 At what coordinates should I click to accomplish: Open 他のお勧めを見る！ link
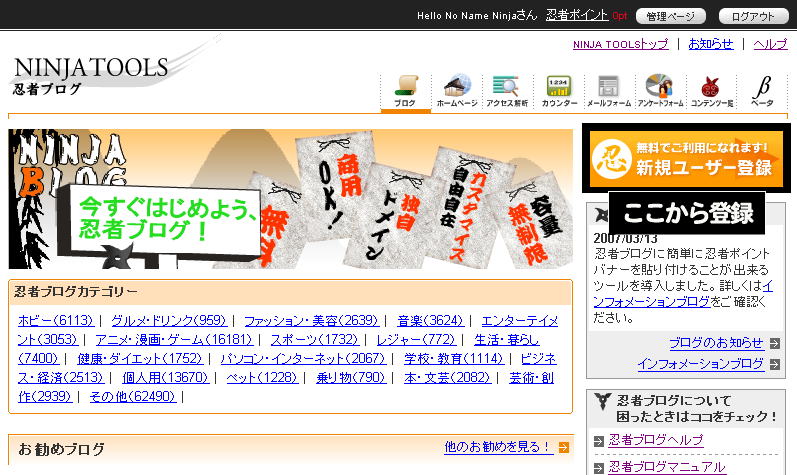pyautogui.click(x=498, y=447)
